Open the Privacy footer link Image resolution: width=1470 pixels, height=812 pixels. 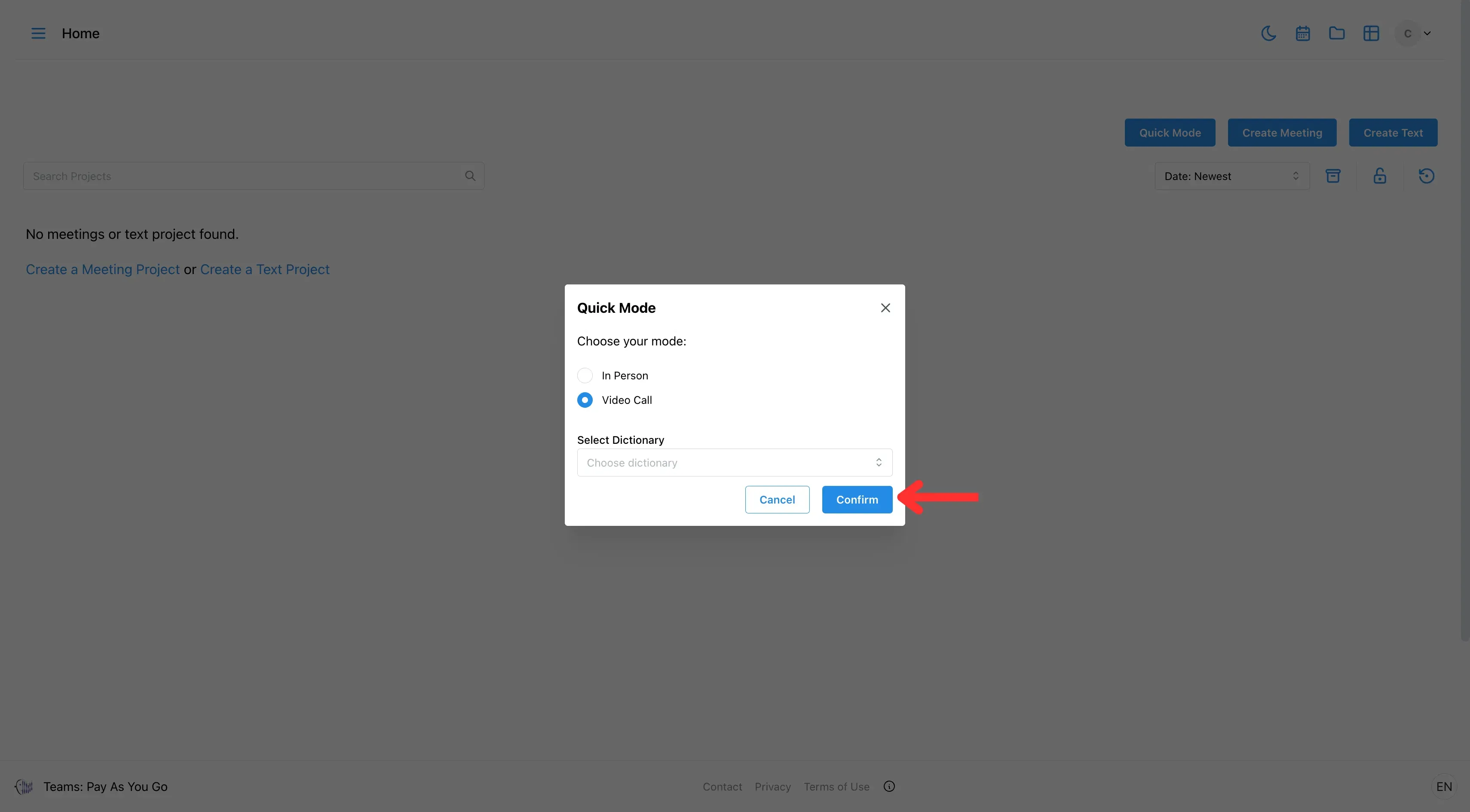tap(773, 786)
